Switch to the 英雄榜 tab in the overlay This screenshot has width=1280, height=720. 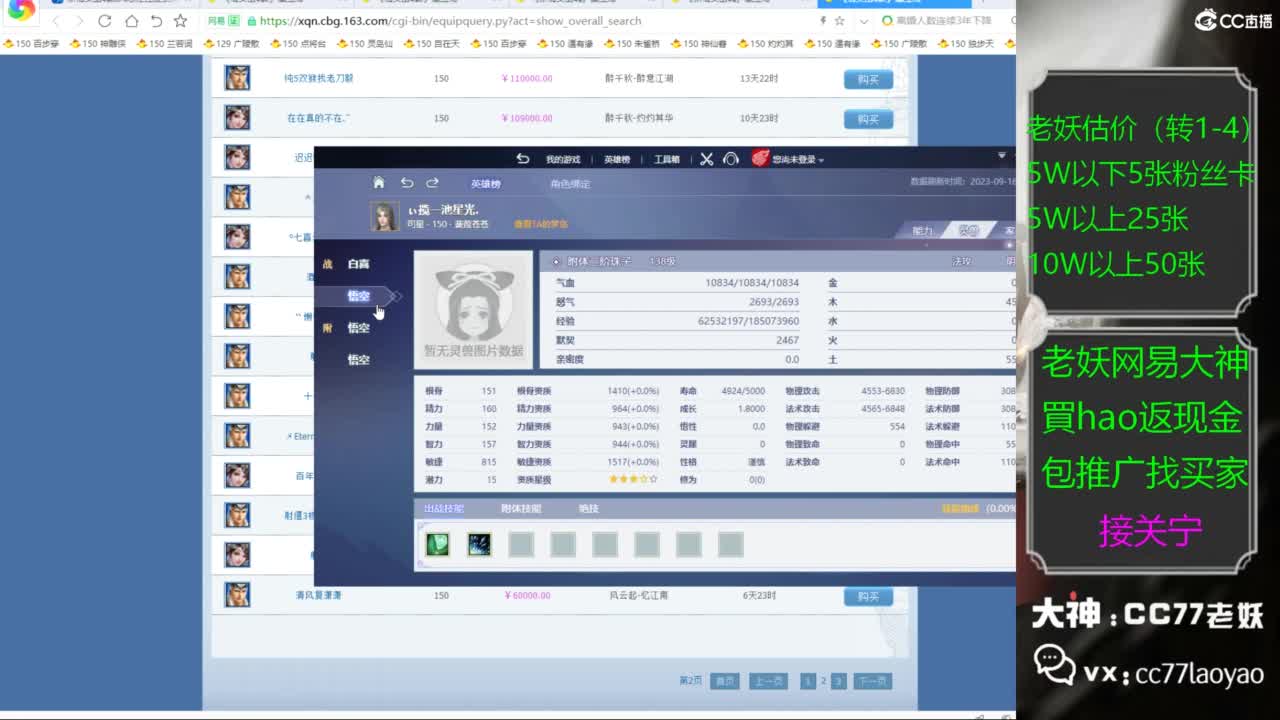coord(486,184)
